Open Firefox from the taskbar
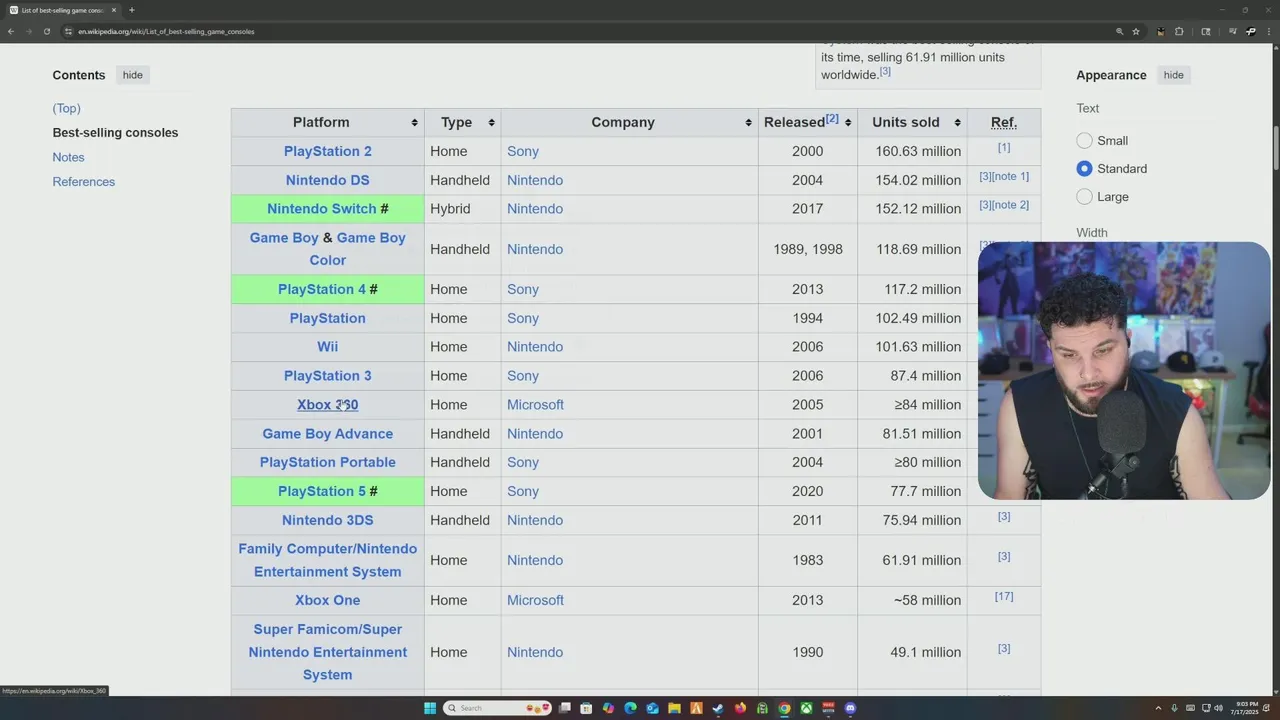1280x720 pixels. (x=740, y=708)
